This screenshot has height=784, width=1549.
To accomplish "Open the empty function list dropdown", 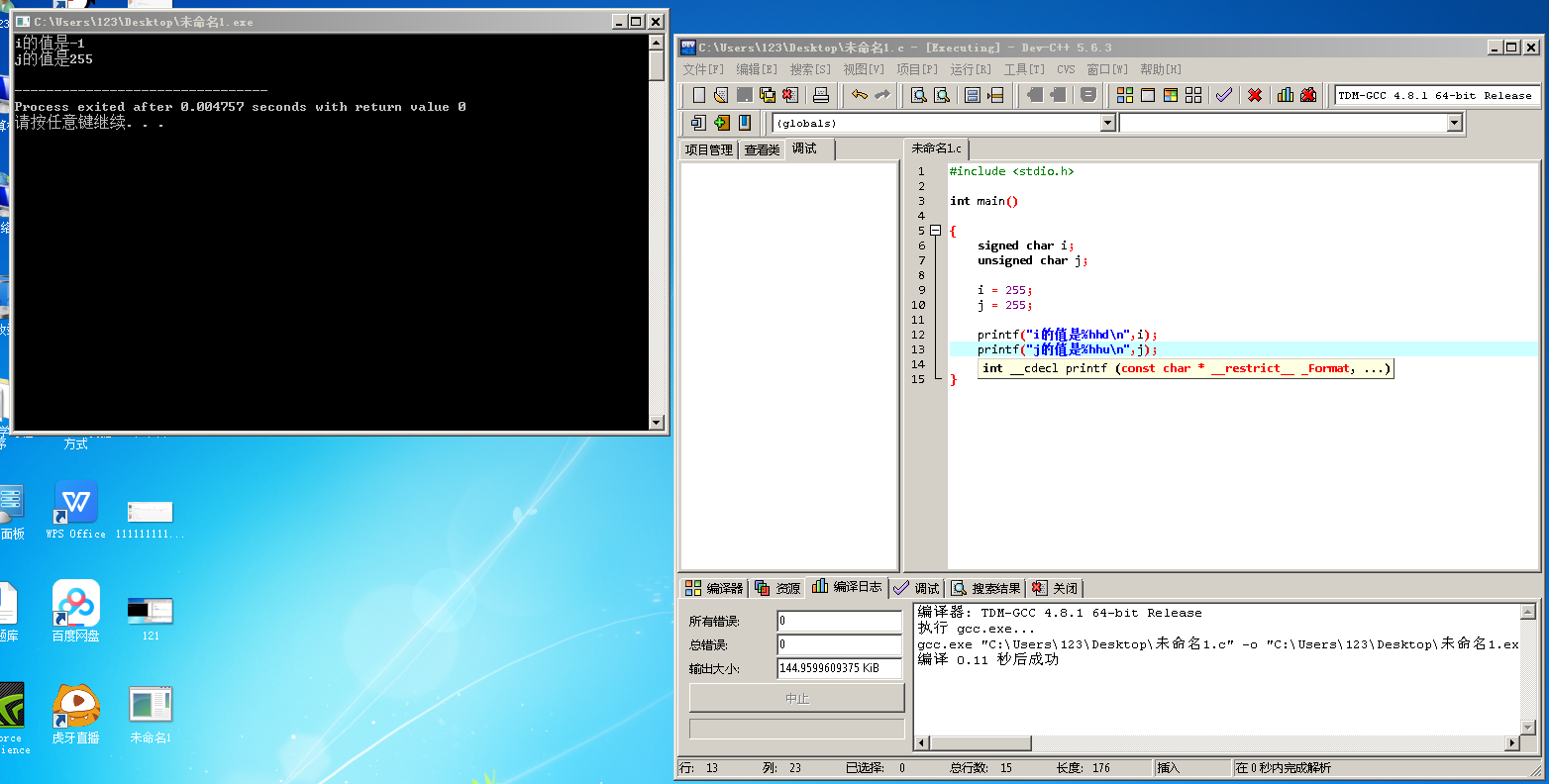I will (1455, 123).
